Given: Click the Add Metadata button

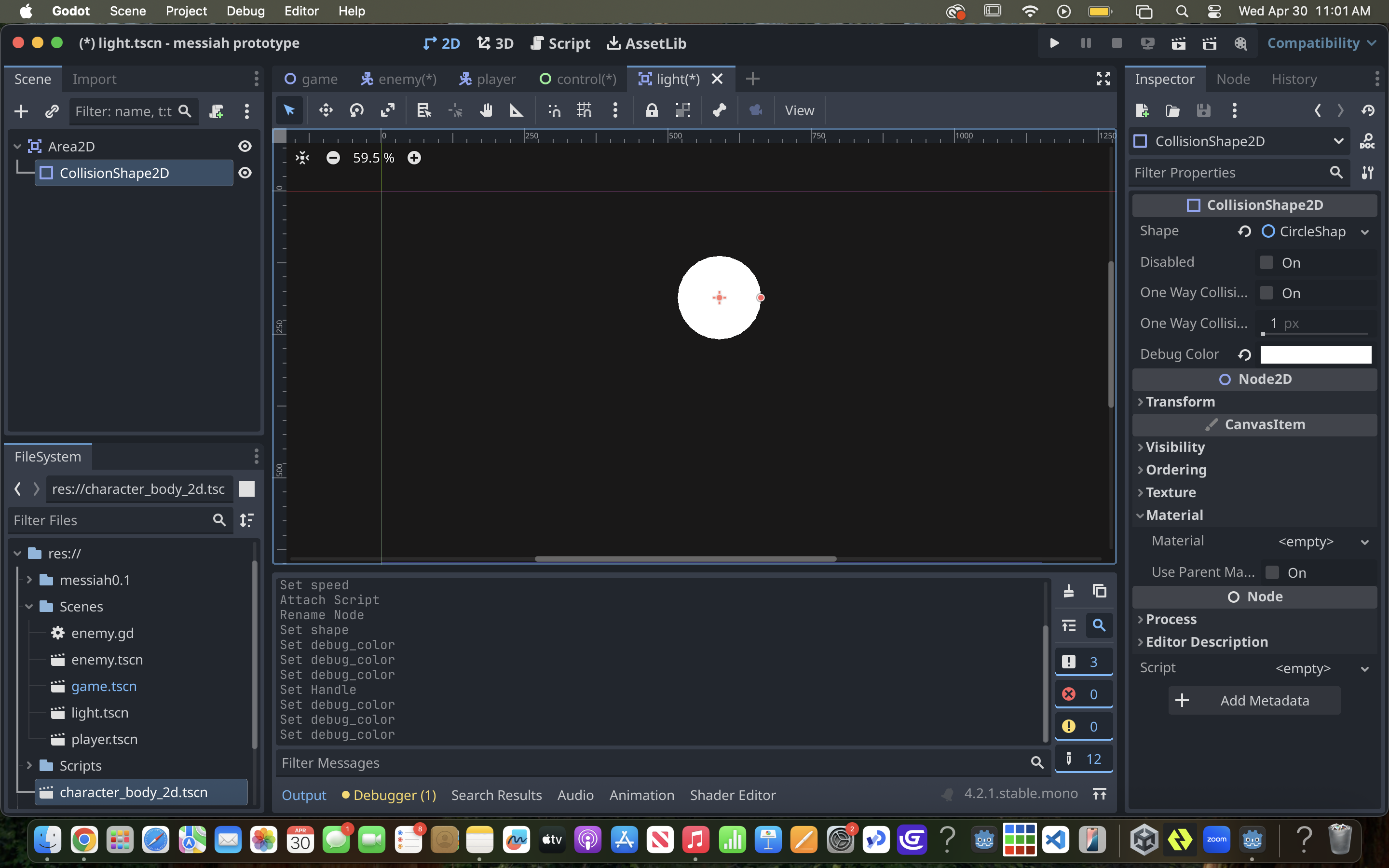Looking at the screenshot, I should click(1254, 700).
